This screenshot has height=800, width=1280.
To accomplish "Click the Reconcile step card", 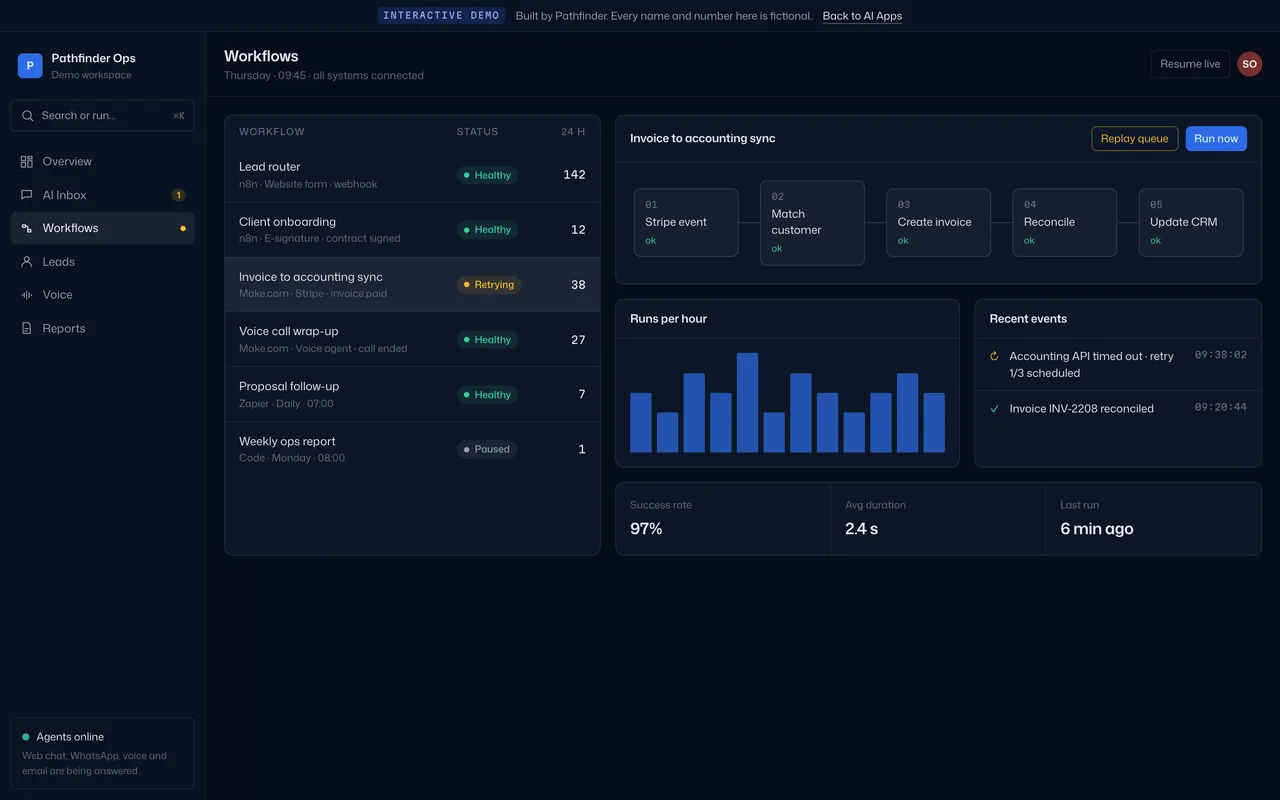I will [1064, 223].
